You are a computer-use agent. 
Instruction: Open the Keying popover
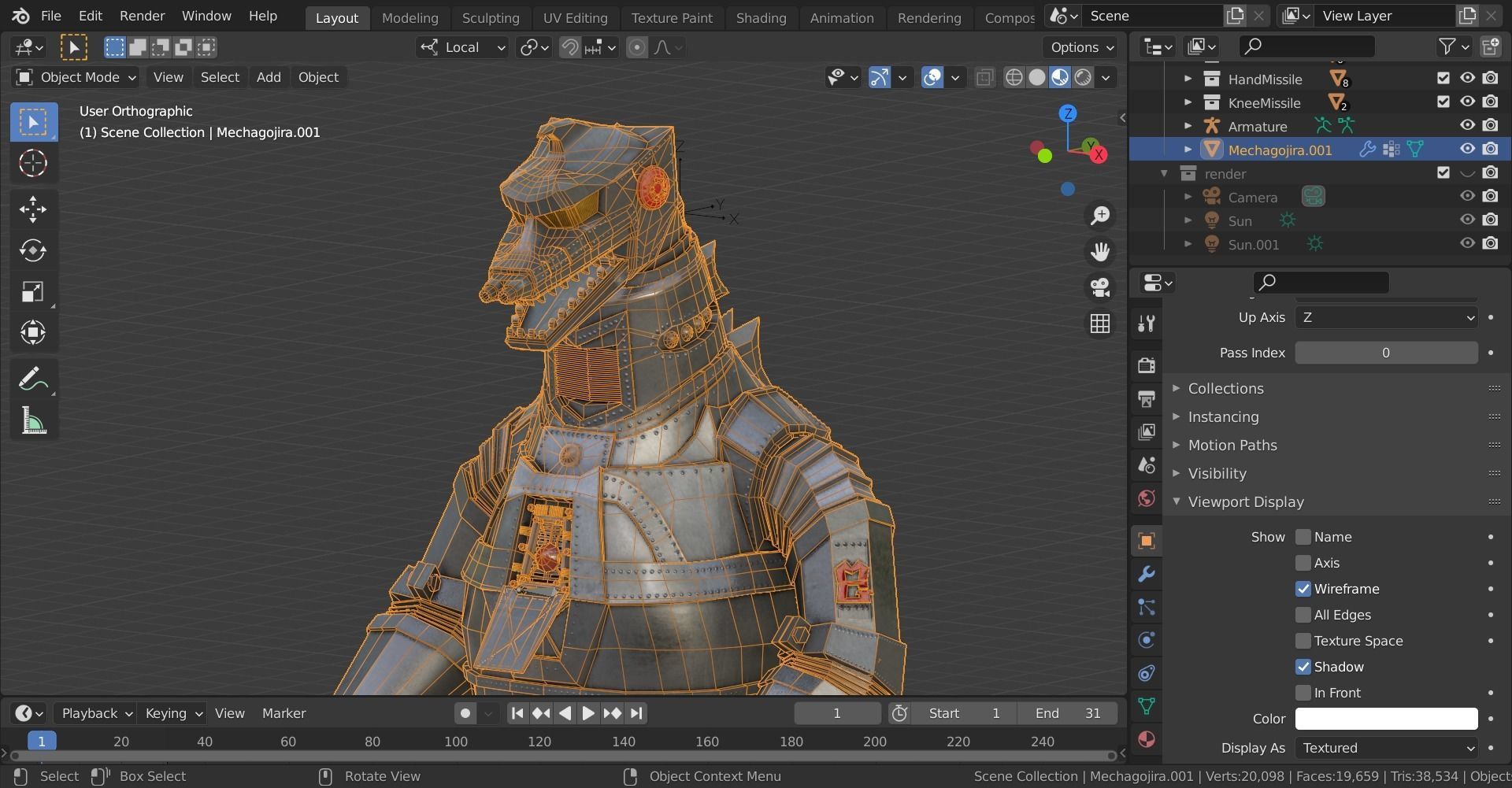(172, 713)
